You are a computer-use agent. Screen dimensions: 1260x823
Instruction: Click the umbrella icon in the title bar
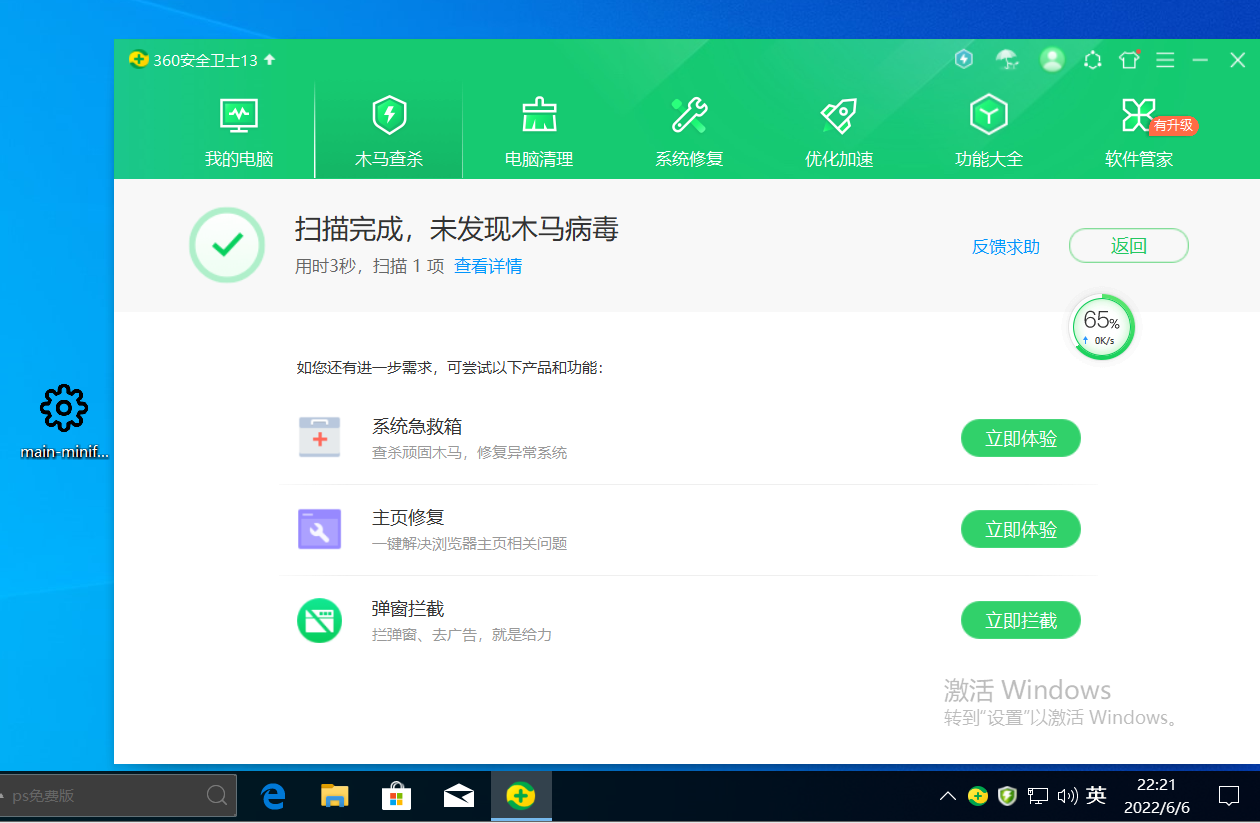1007,60
